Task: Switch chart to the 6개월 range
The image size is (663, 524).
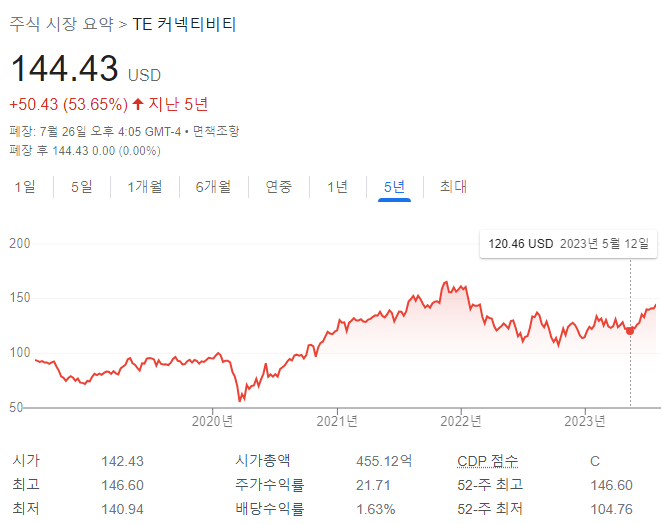Action: click(213, 187)
